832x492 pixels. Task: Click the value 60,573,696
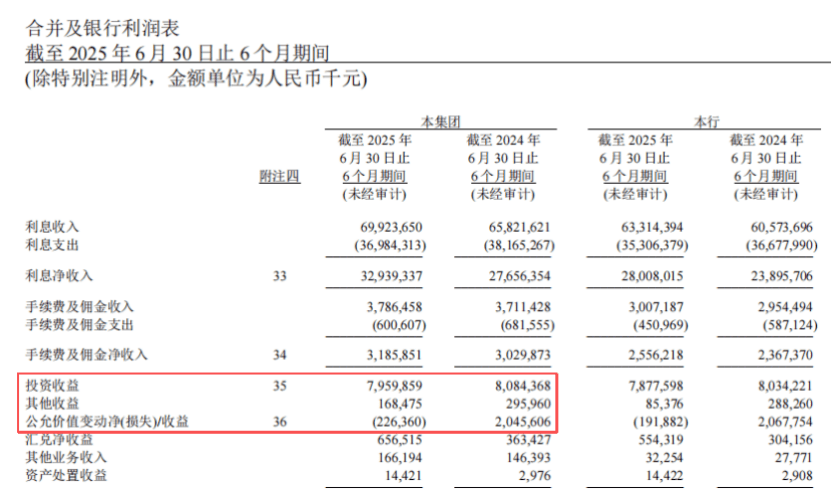click(782, 227)
